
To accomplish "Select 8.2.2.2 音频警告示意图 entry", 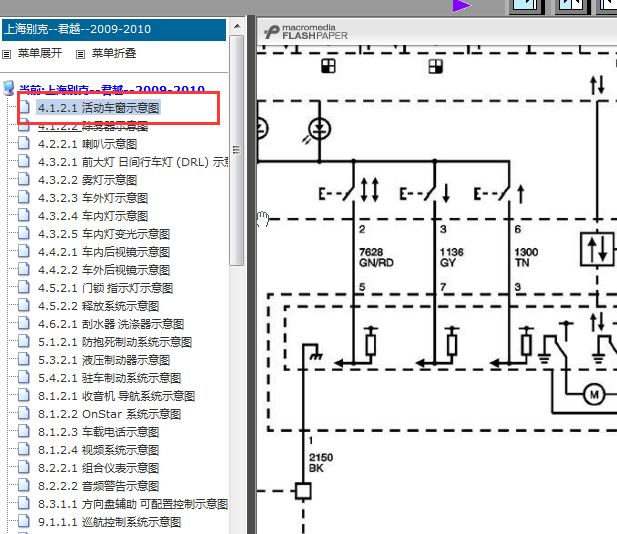I will tap(98, 486).
